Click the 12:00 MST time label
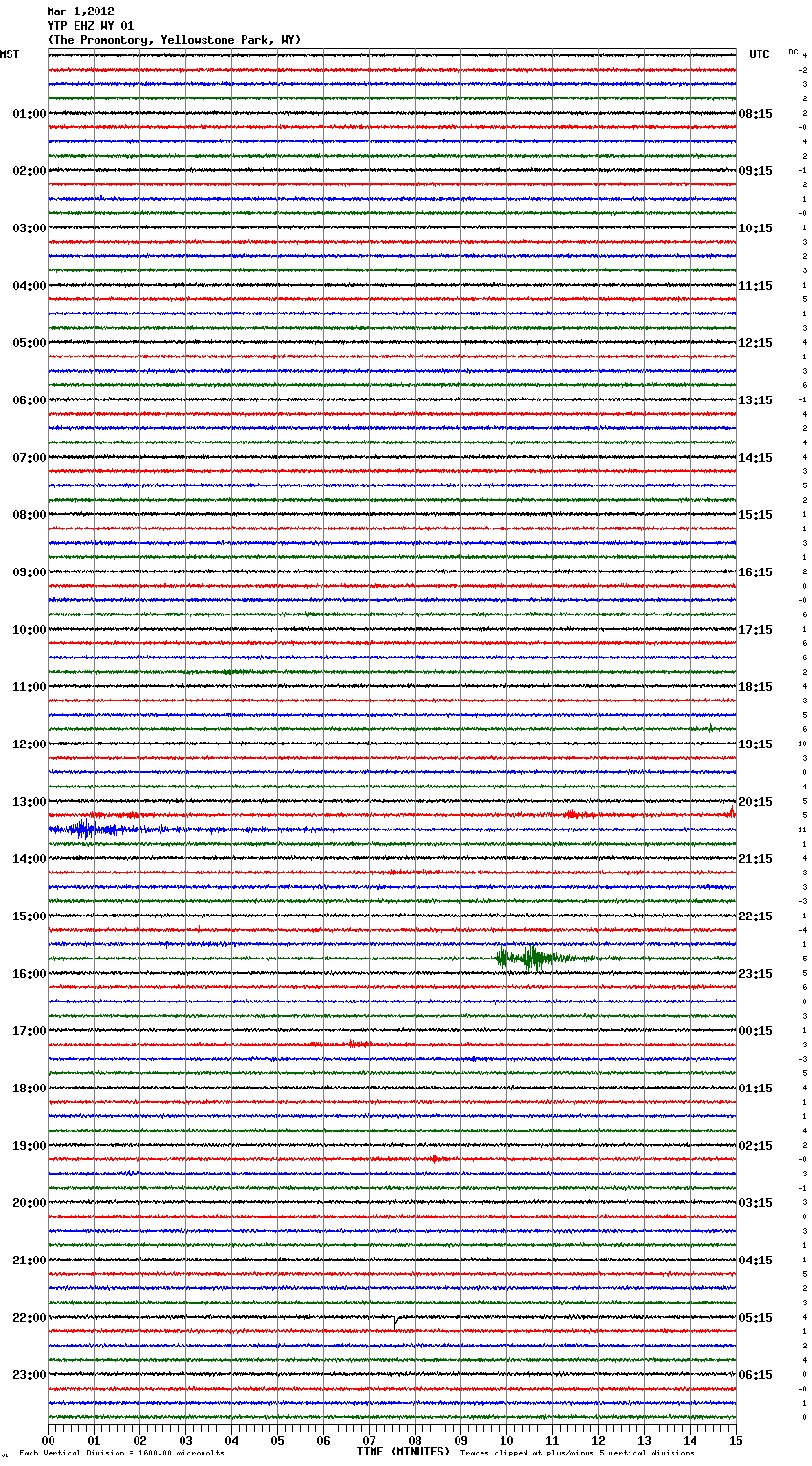This screenshot has height=1466, width=812. pyautogui.click(x=29, y=744)
